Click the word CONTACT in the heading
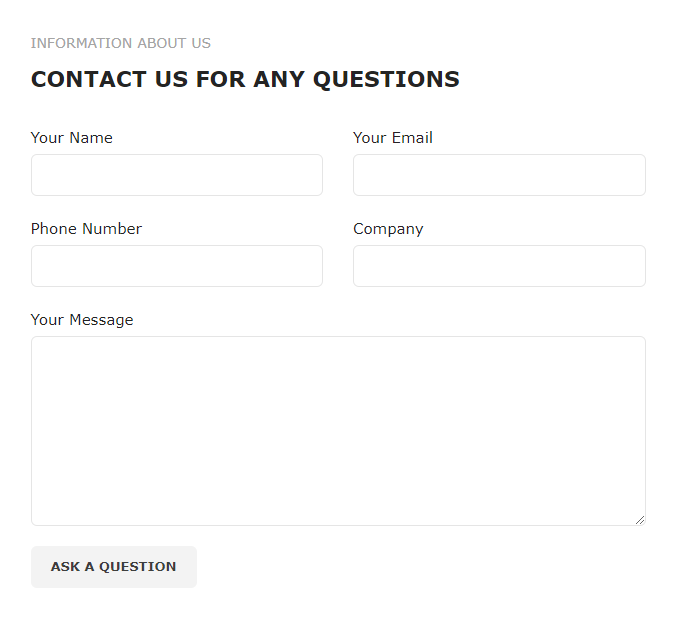This screenshot has width=689, height=626. 88,80
